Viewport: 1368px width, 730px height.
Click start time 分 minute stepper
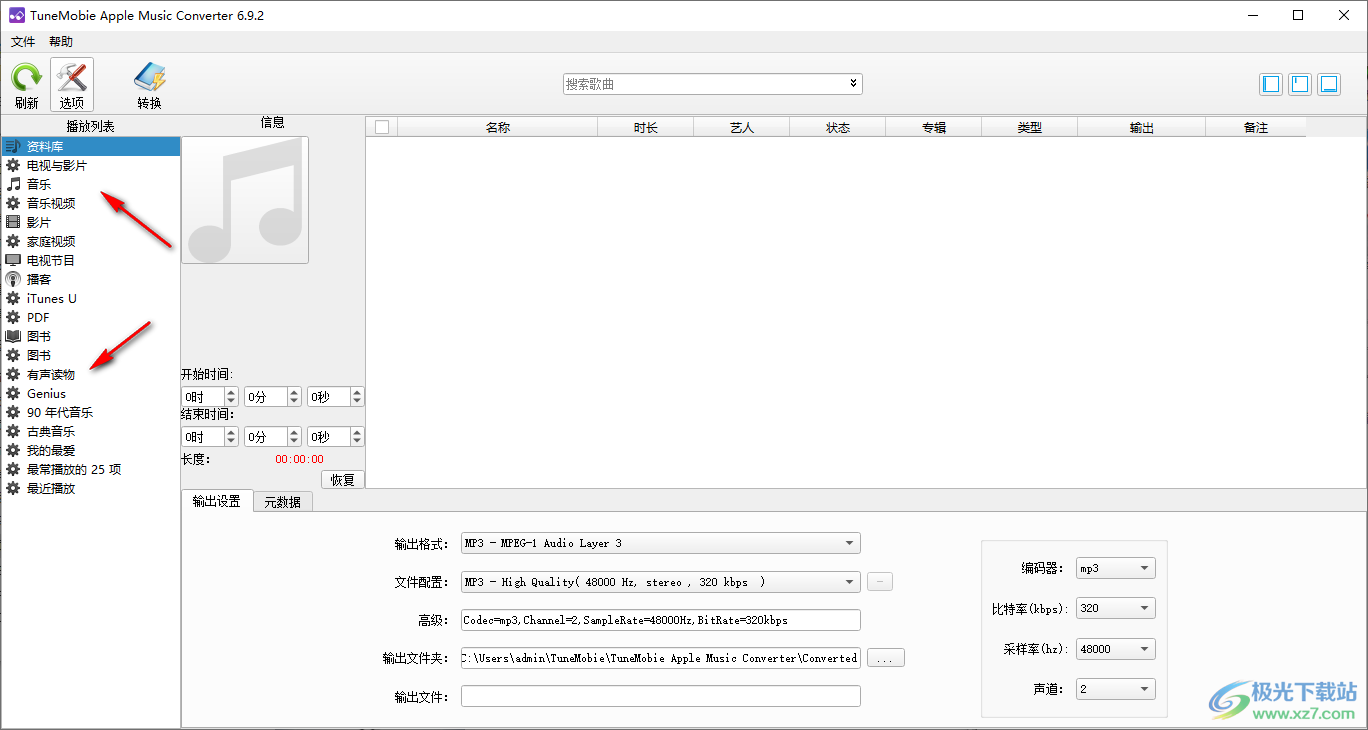tap(294, 397)
